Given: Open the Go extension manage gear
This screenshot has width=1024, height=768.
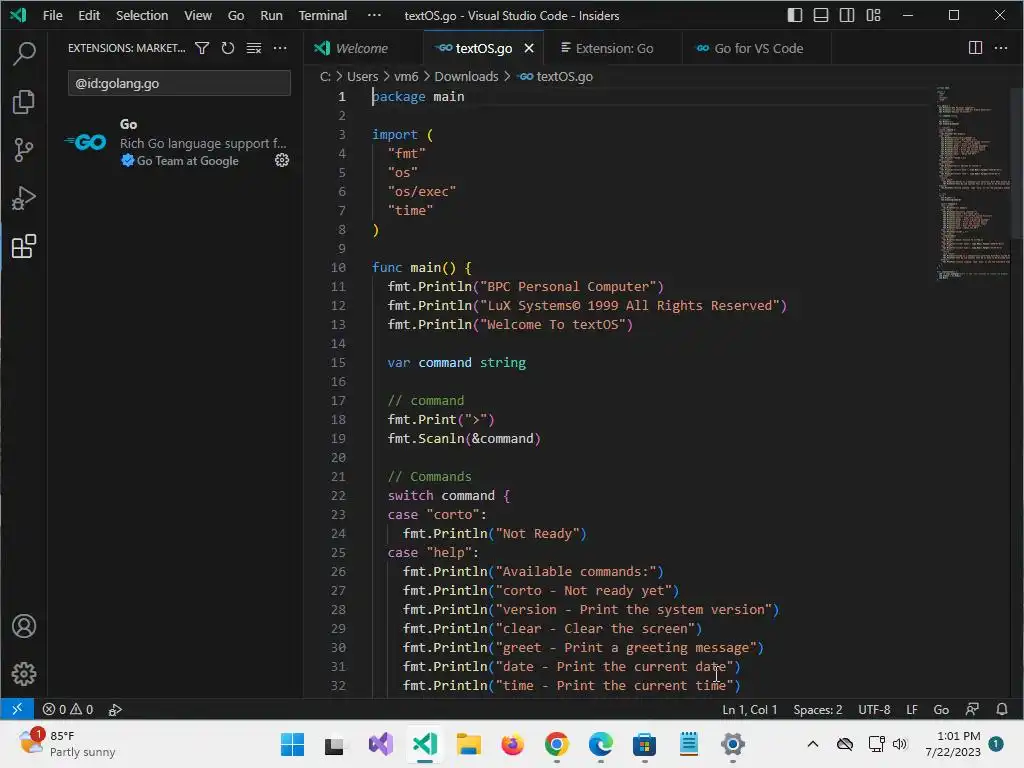Looking at the screenshot, I should pyautogui.click(x=281, y=160).
